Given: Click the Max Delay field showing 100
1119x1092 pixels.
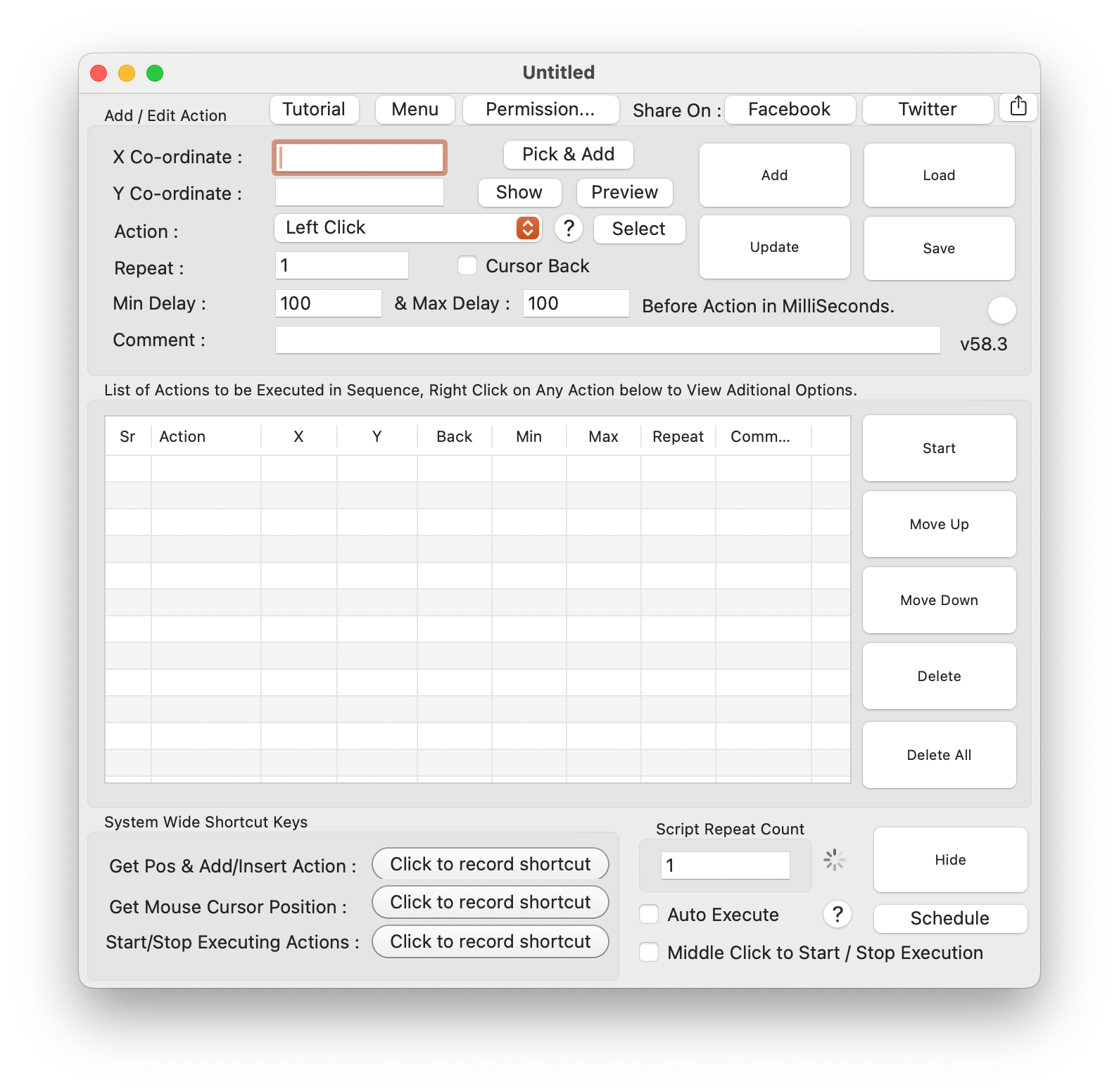Looking at the screenshot, I should [576, 303].
